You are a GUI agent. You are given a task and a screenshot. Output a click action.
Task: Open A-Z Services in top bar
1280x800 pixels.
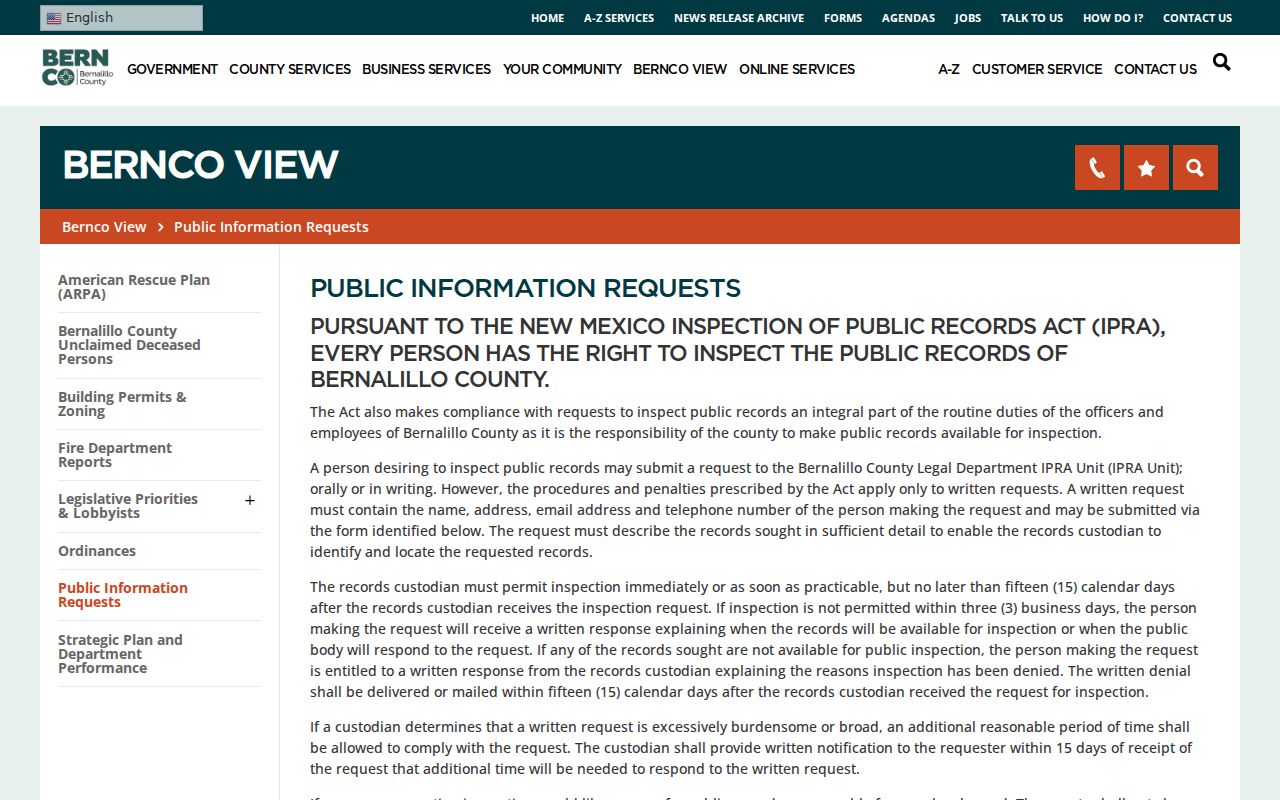click(x=619, y=18)
